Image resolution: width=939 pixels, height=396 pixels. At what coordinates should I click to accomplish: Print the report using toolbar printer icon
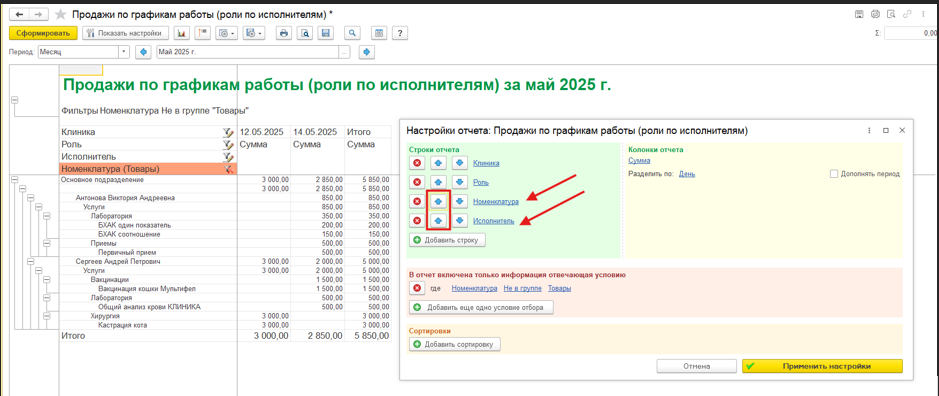click(x=285, y=33)
